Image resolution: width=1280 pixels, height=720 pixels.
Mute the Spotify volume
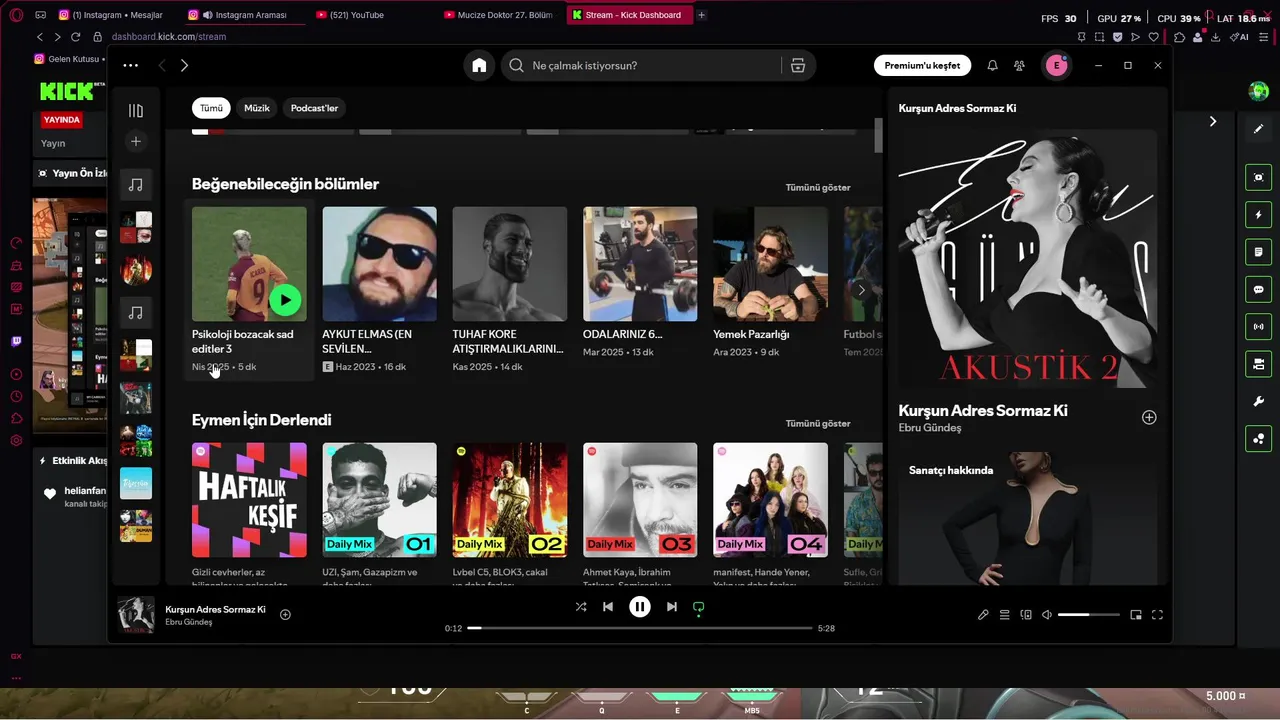pos(1047,615)
